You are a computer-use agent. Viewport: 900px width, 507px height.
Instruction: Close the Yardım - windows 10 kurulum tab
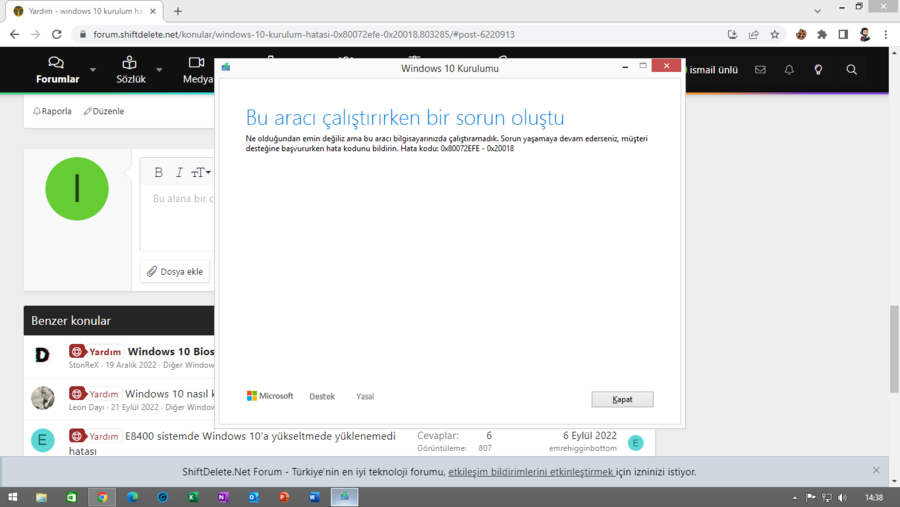pyautogui.click(x=153, y=11)
